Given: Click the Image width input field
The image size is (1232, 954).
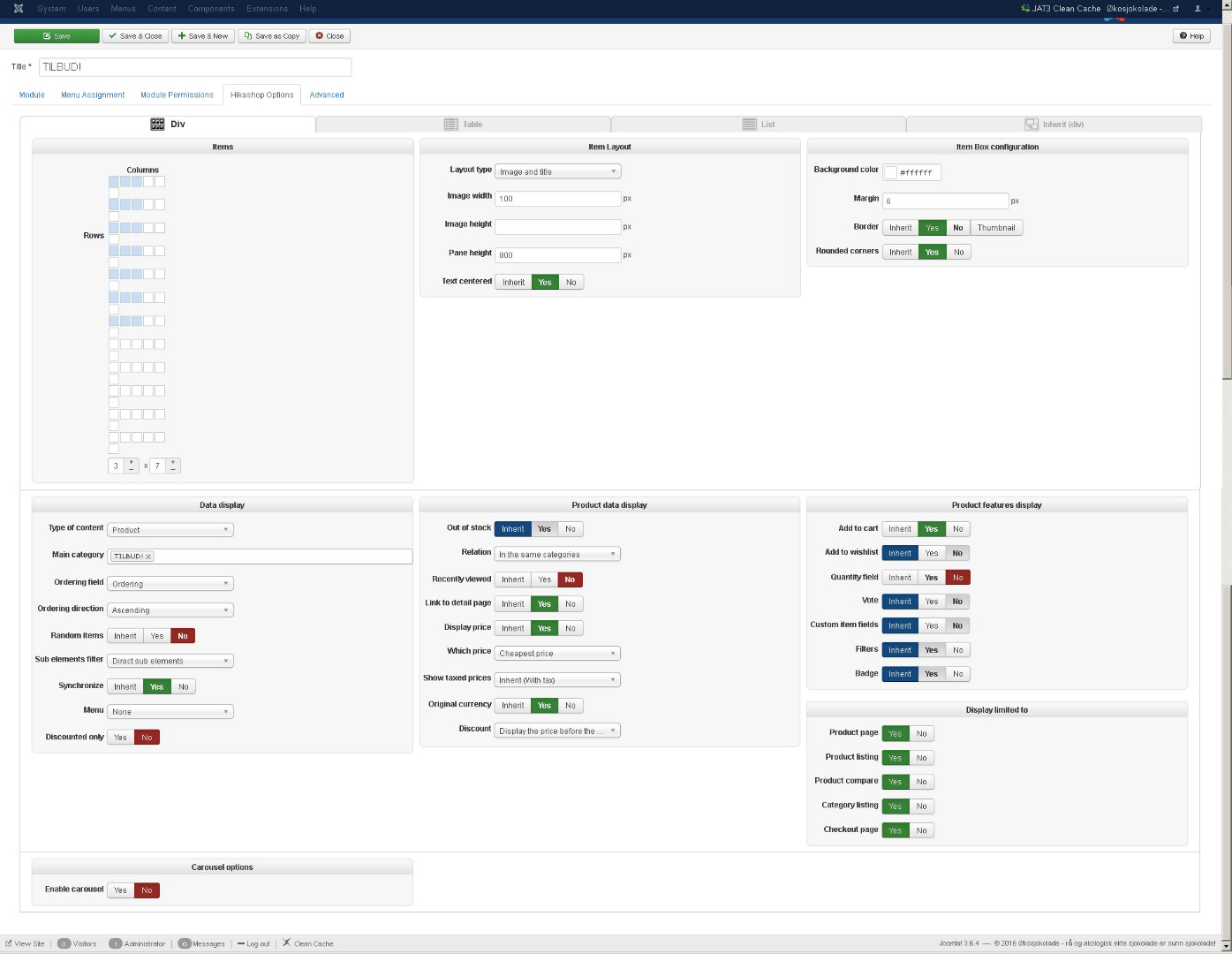Looking at the screenshot, I should 557,199.
